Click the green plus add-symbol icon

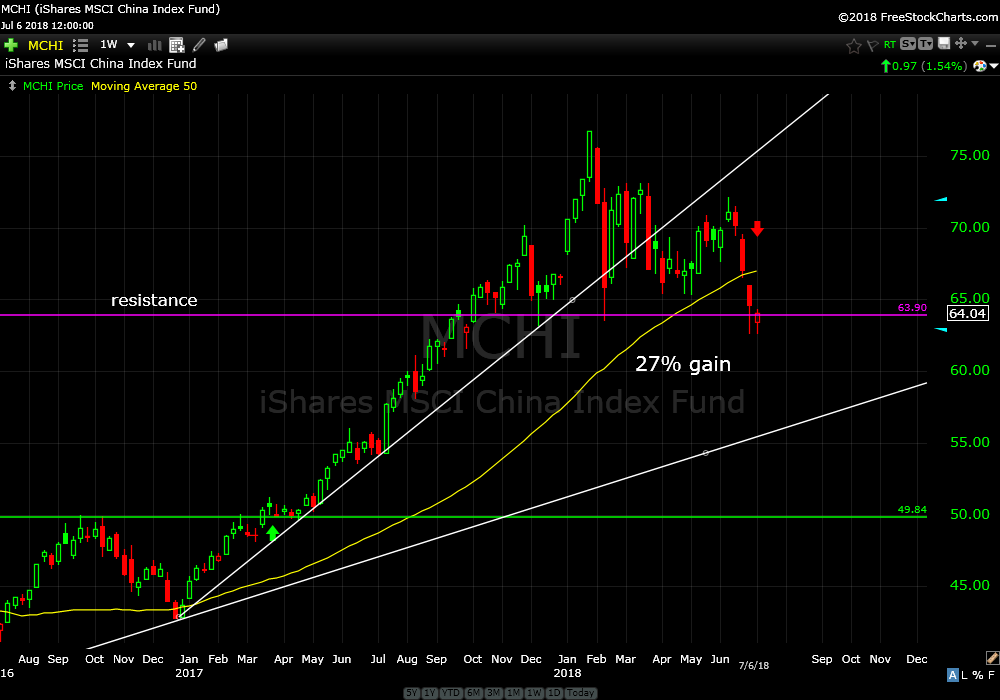point(11,45)
